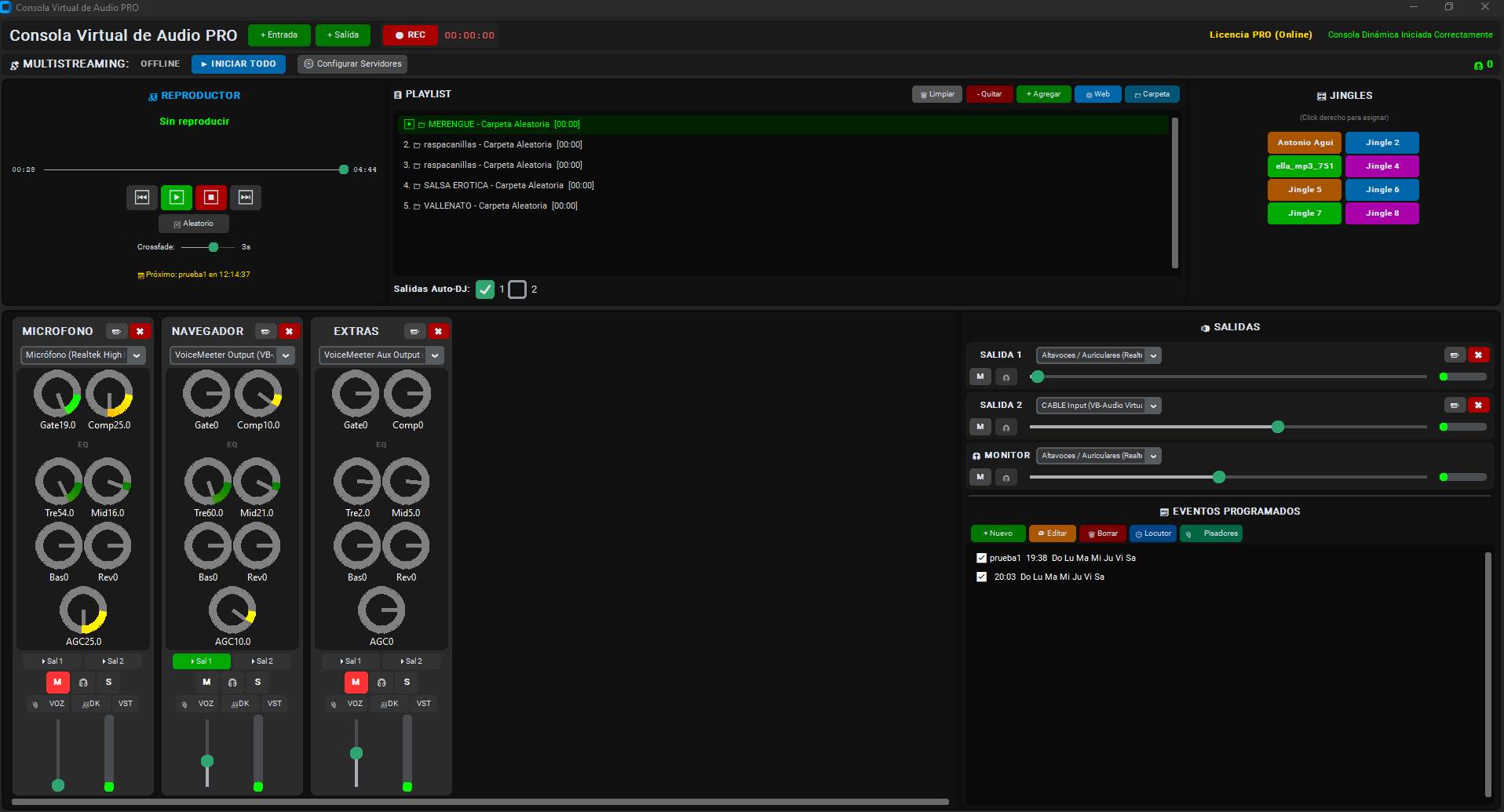Open Configurar Servidores settings
Image resolution: width=1504 pixels, height=812 pixels.
pyautogui.click(x=352, y=64)
